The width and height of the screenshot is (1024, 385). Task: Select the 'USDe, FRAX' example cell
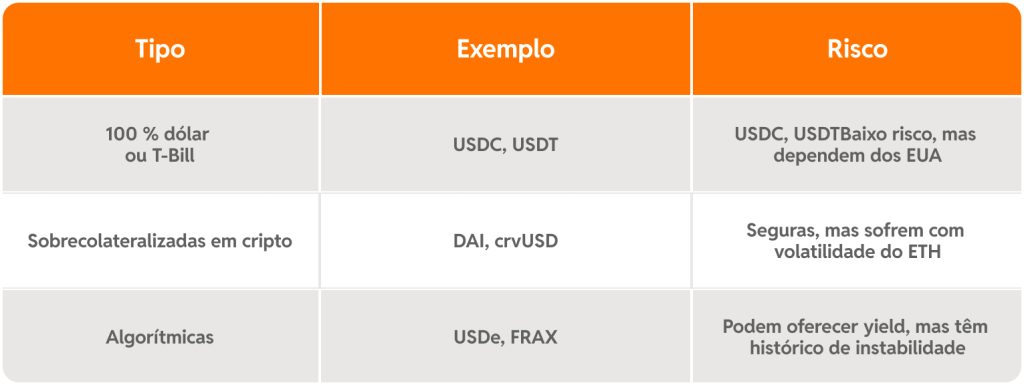click(505, 337)
